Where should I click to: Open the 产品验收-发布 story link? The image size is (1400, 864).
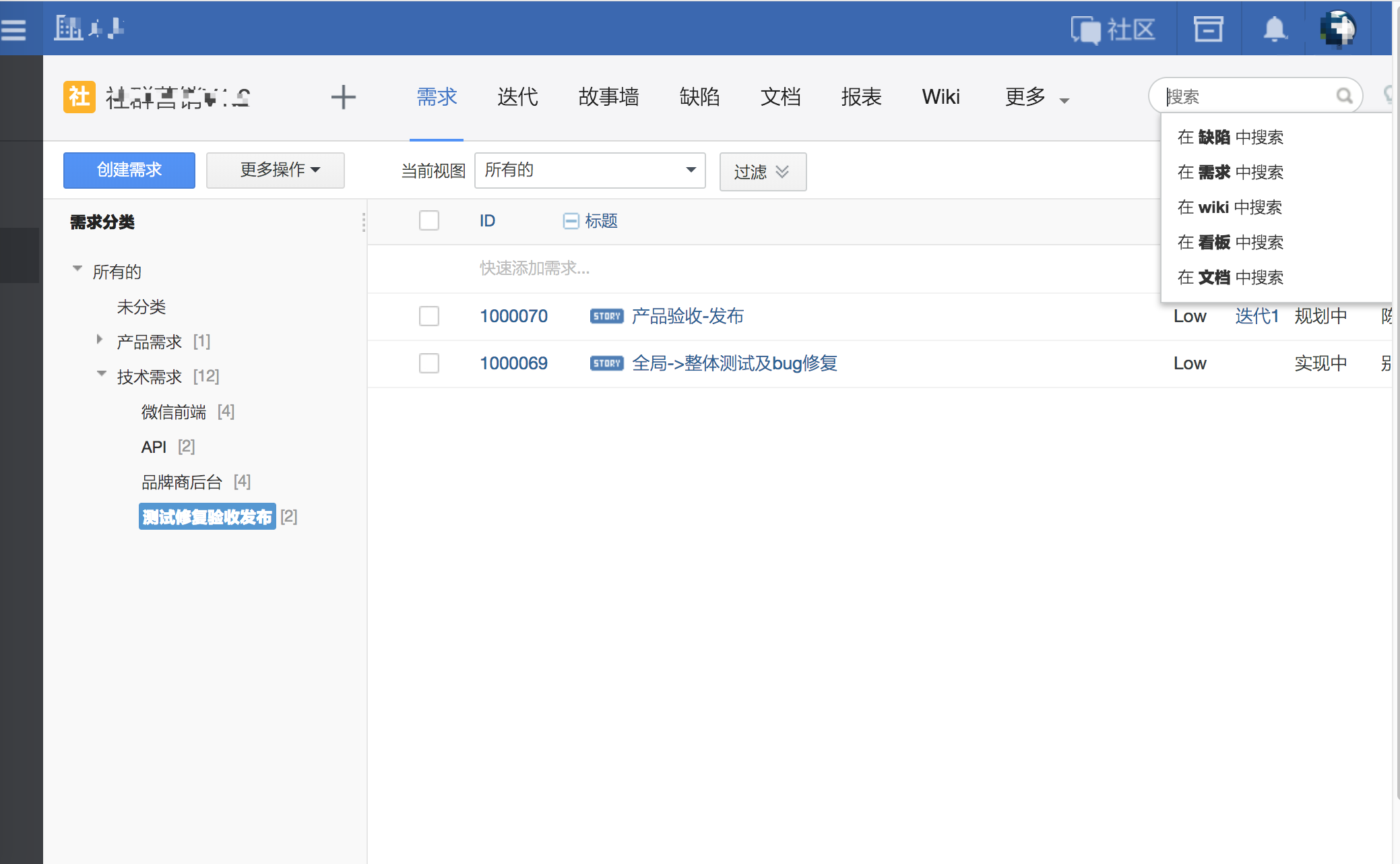(x=687, y=316)
